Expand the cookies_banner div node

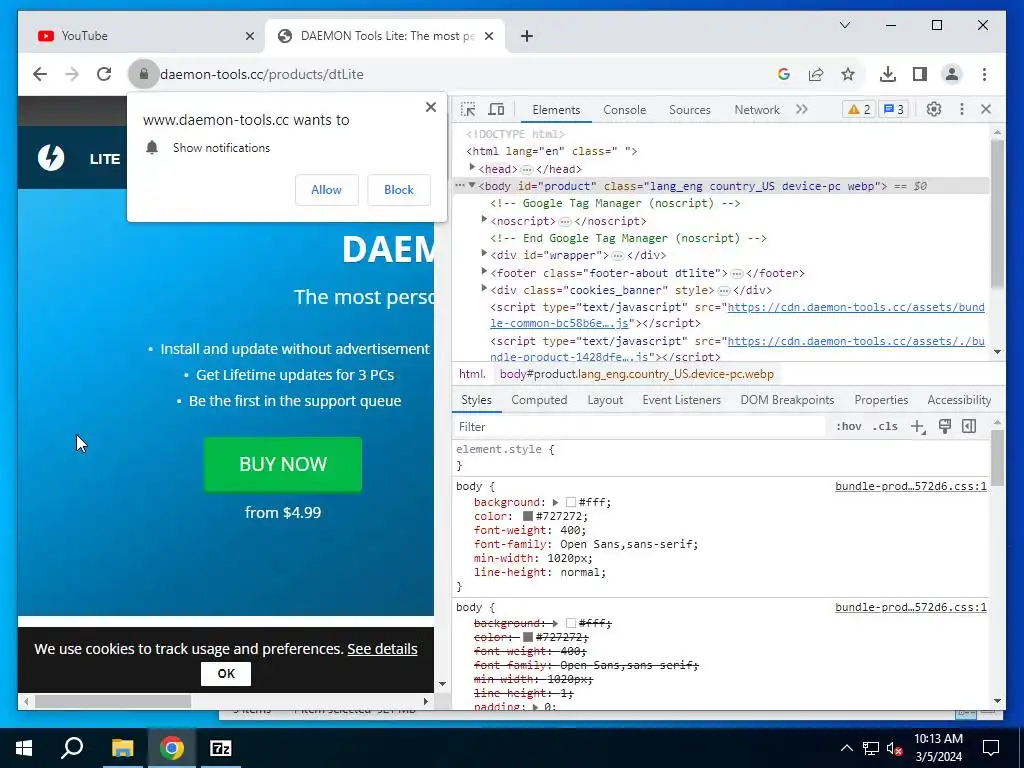click(484, 288)
